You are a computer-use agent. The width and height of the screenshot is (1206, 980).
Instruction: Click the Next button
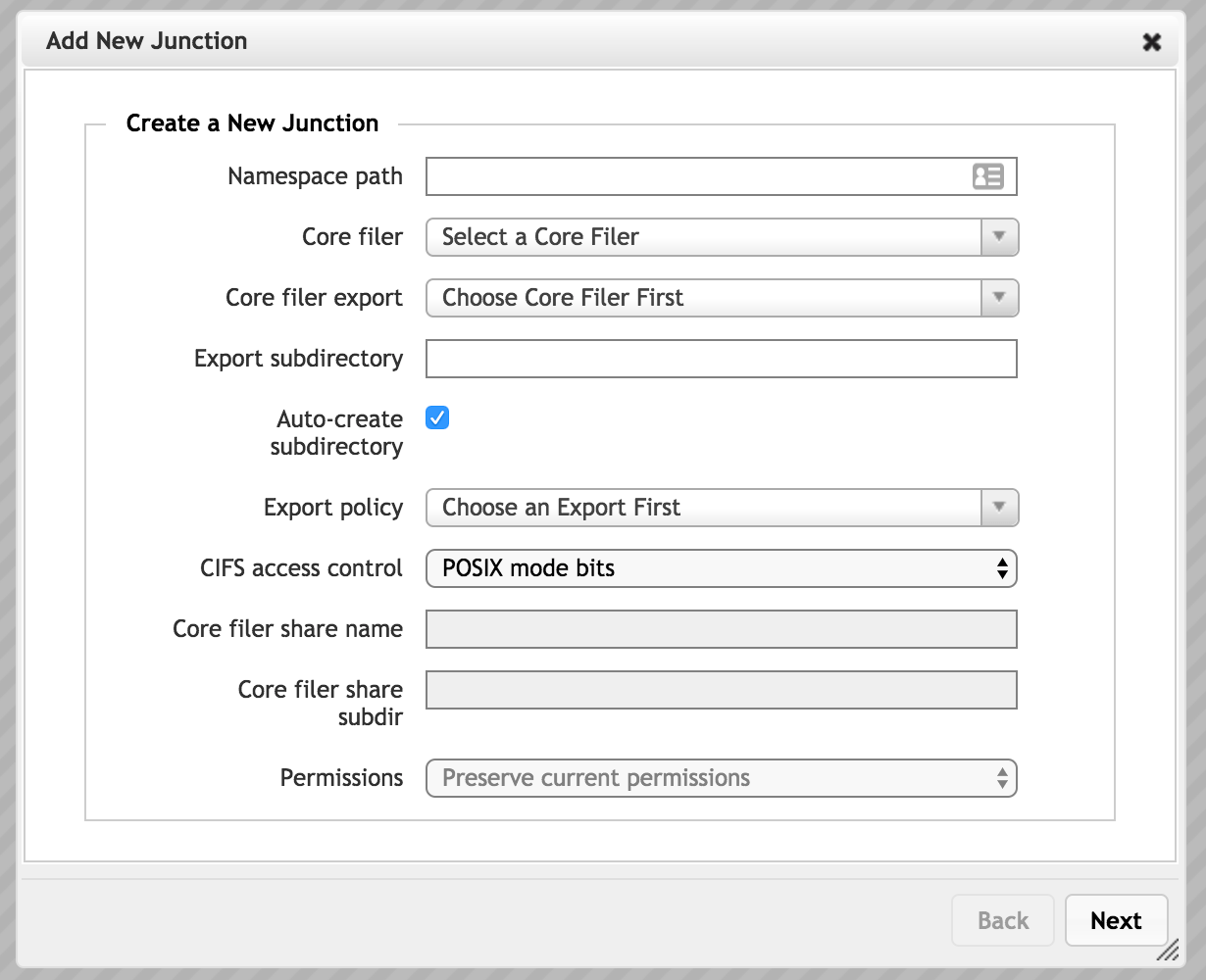pyautogui.click(x=1116, y=920)
